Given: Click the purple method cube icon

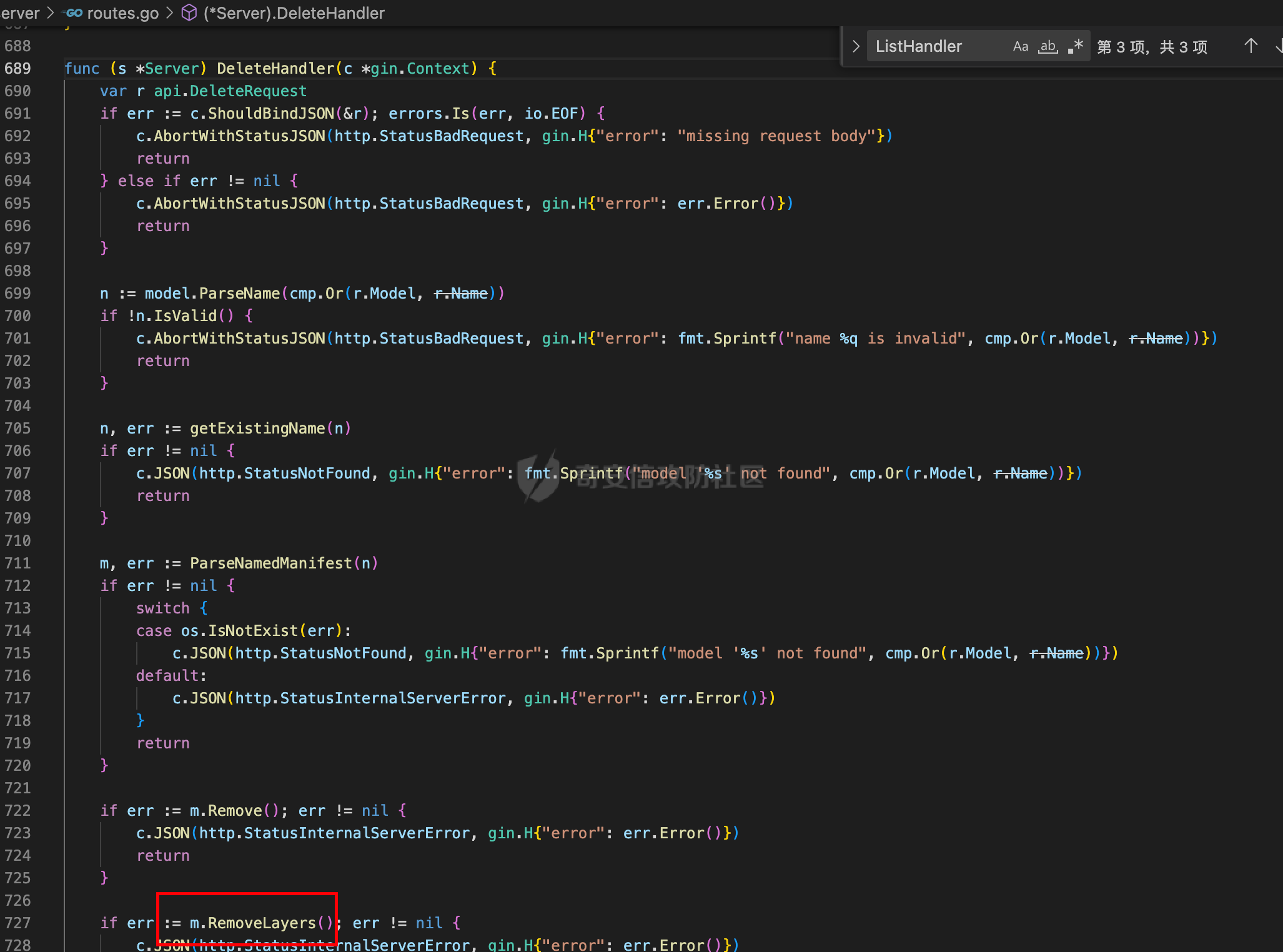Looking at the screenshot, I should [x=189, y=13].
